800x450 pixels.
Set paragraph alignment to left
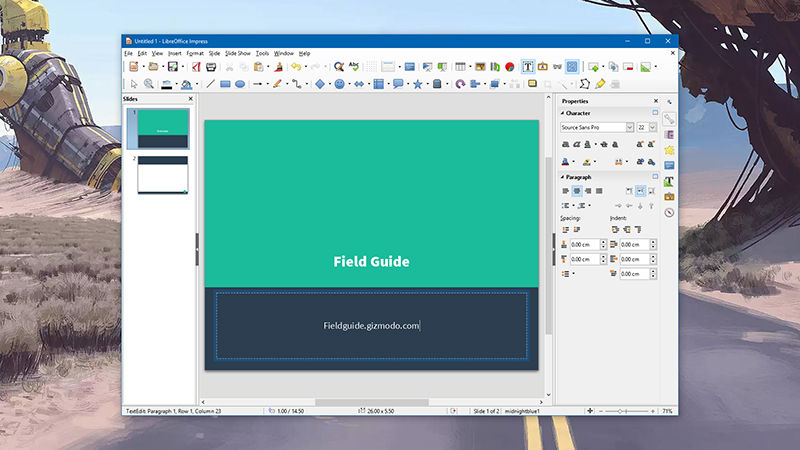(565, 191)
